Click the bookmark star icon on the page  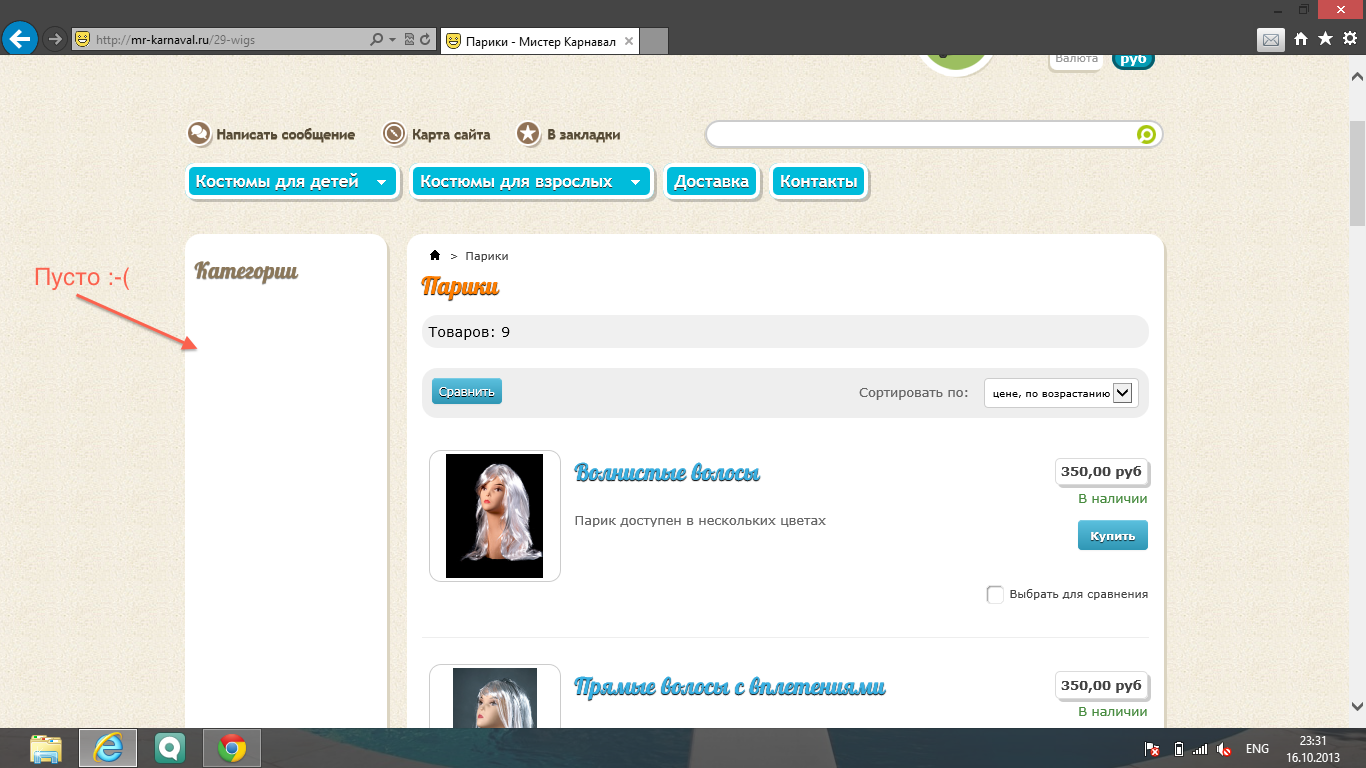pyautogui.click(x=529, y=134)
